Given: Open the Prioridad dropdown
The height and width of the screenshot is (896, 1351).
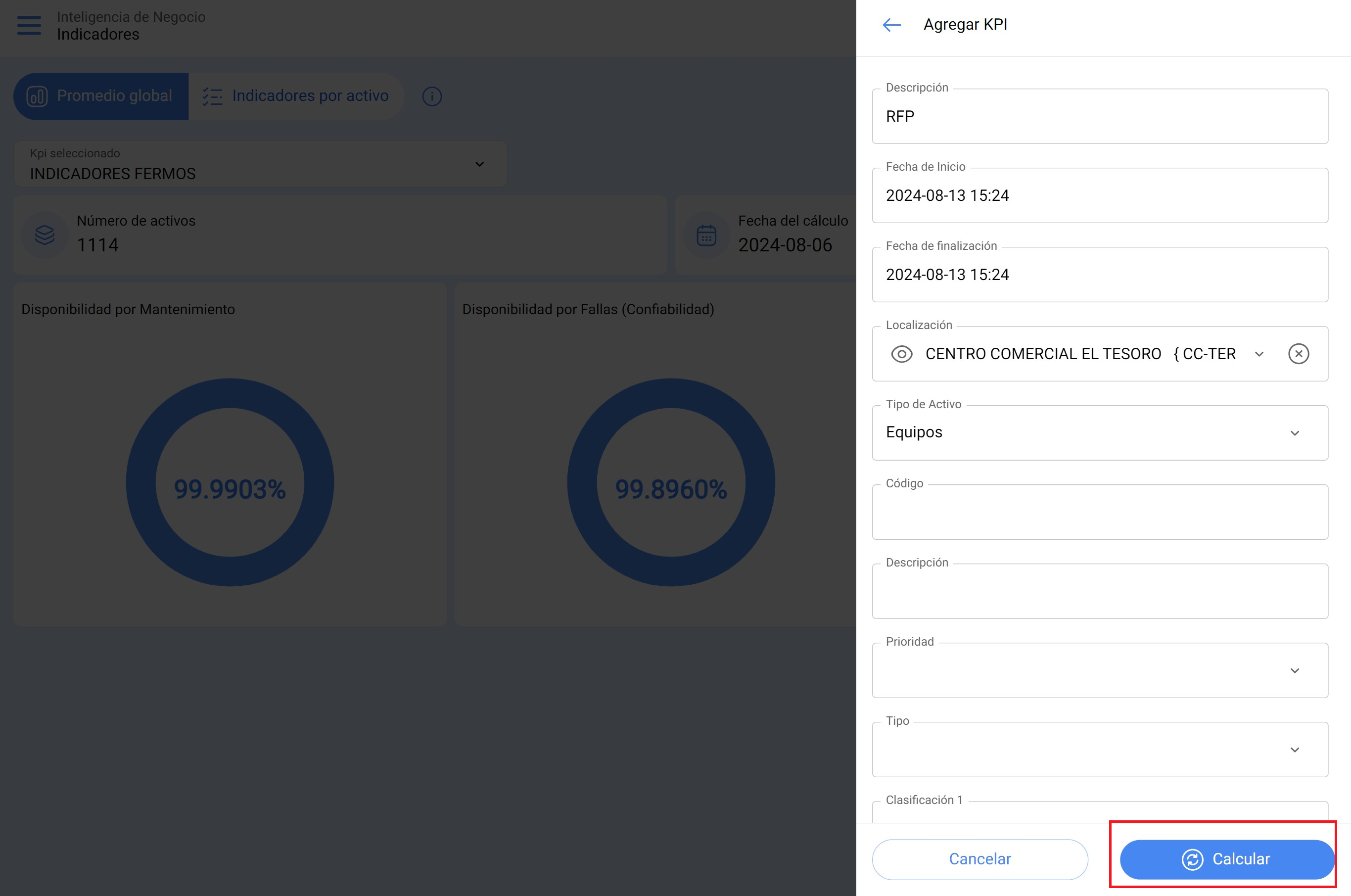Looking at the screenshot, I should [1100, 670].
